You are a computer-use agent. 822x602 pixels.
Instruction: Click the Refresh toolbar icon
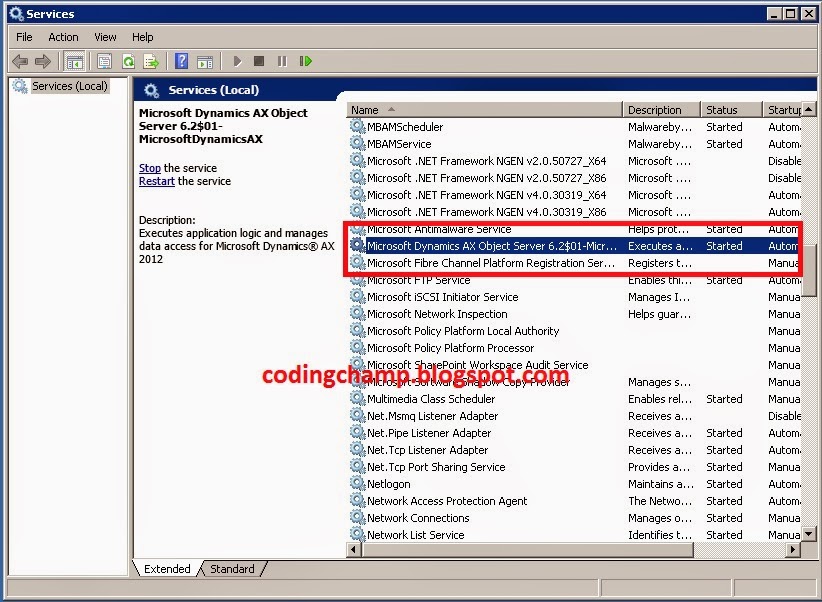pyautogui.click(x=128, y=62)
